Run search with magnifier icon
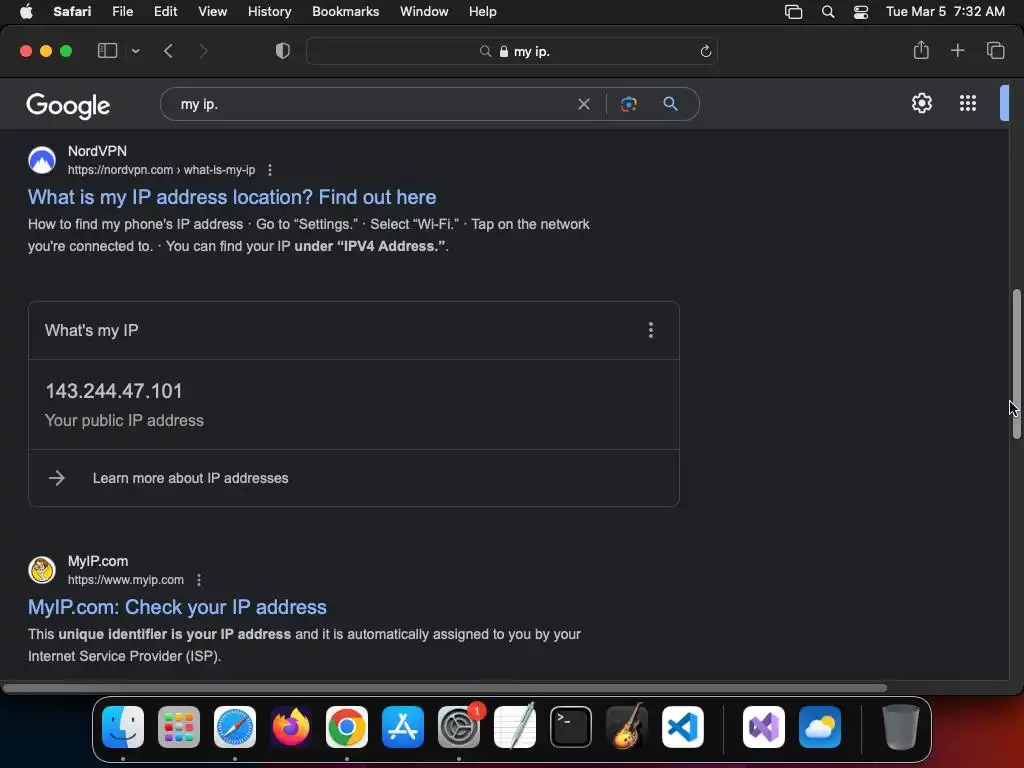1024x768 pixels. pos(670,104)
